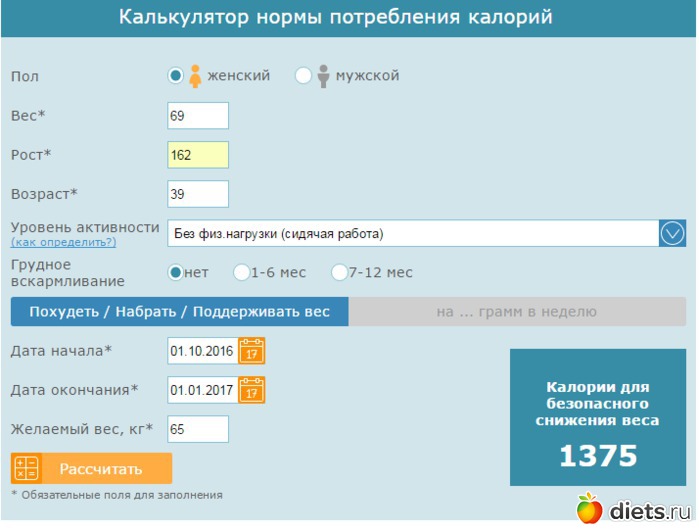This screenshot has width=699, height=532.
Task: Switch to Похудеть / Набрать / Поддерживать вес tab
Action: tap(180, 312)
